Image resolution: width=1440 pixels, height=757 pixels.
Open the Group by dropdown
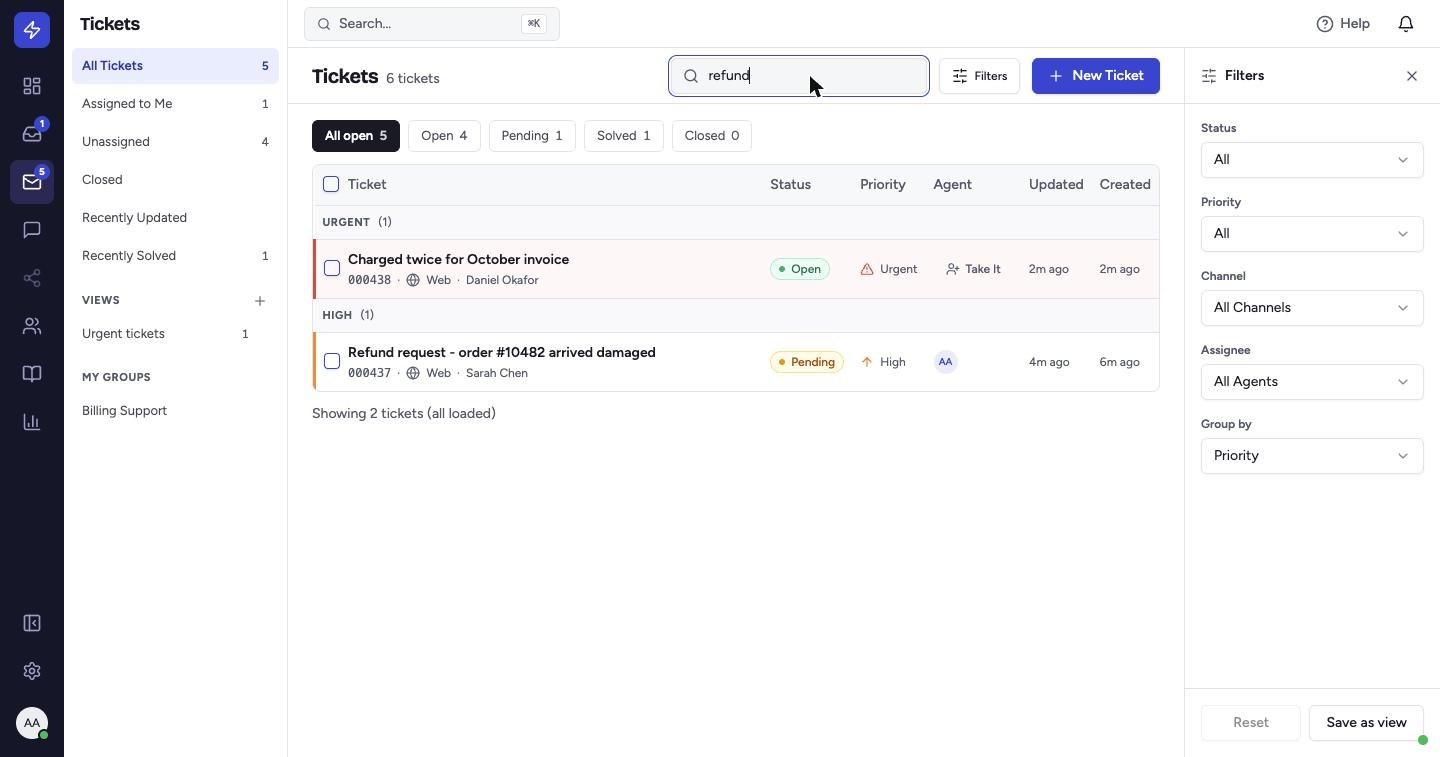coord(1312,456)
